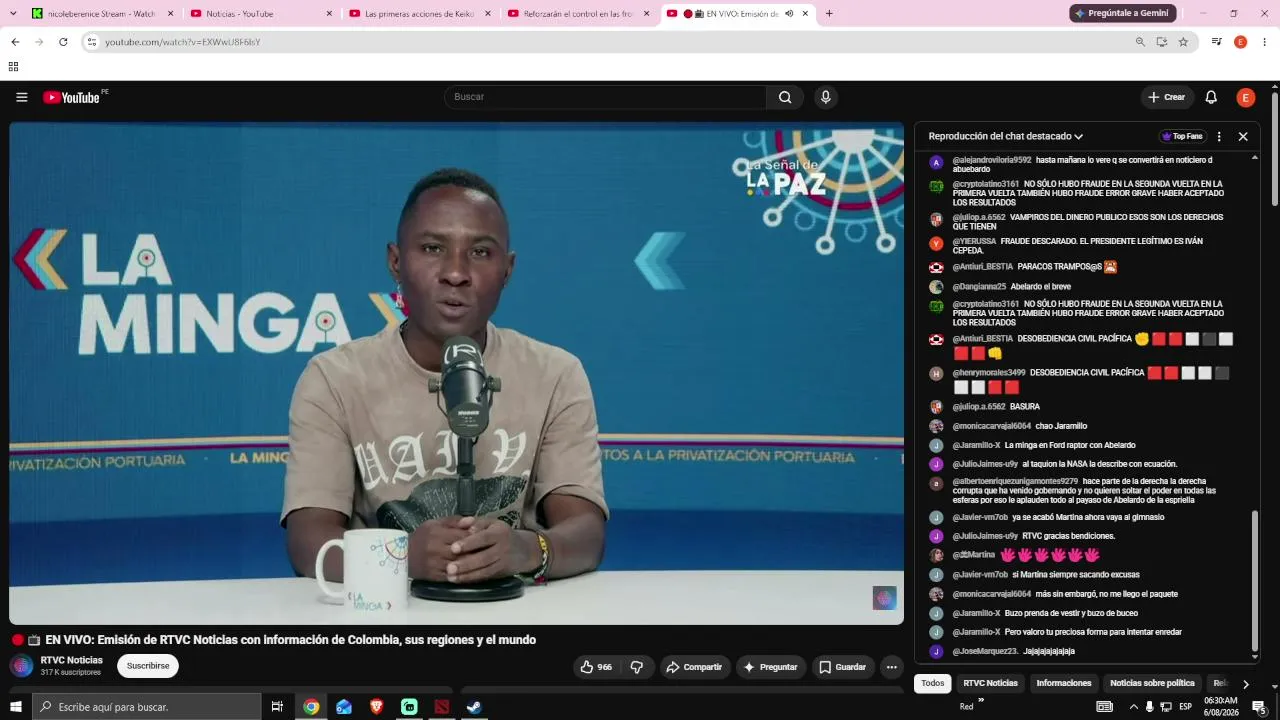Click the Windows taskbar search box
Image resolution: width=1280 pixels, height=720 pixels.
tap(146, 707)
